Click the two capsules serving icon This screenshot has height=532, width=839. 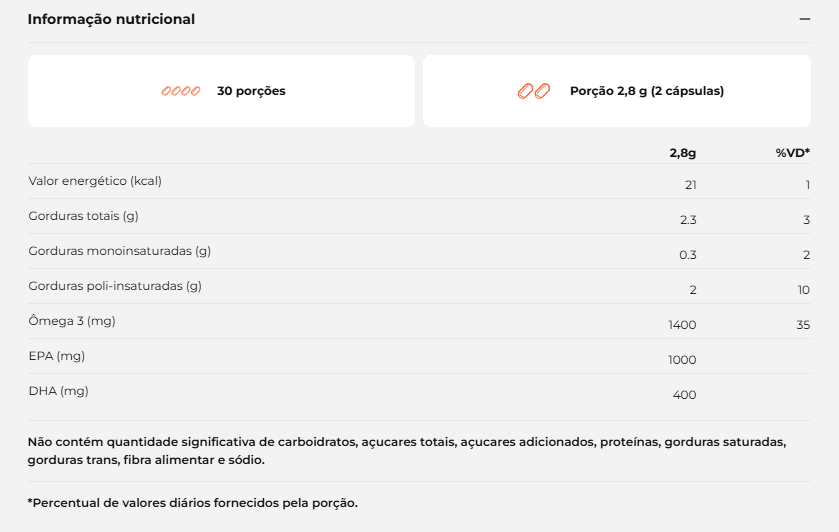pyautogui.click(x=533, y=91)
